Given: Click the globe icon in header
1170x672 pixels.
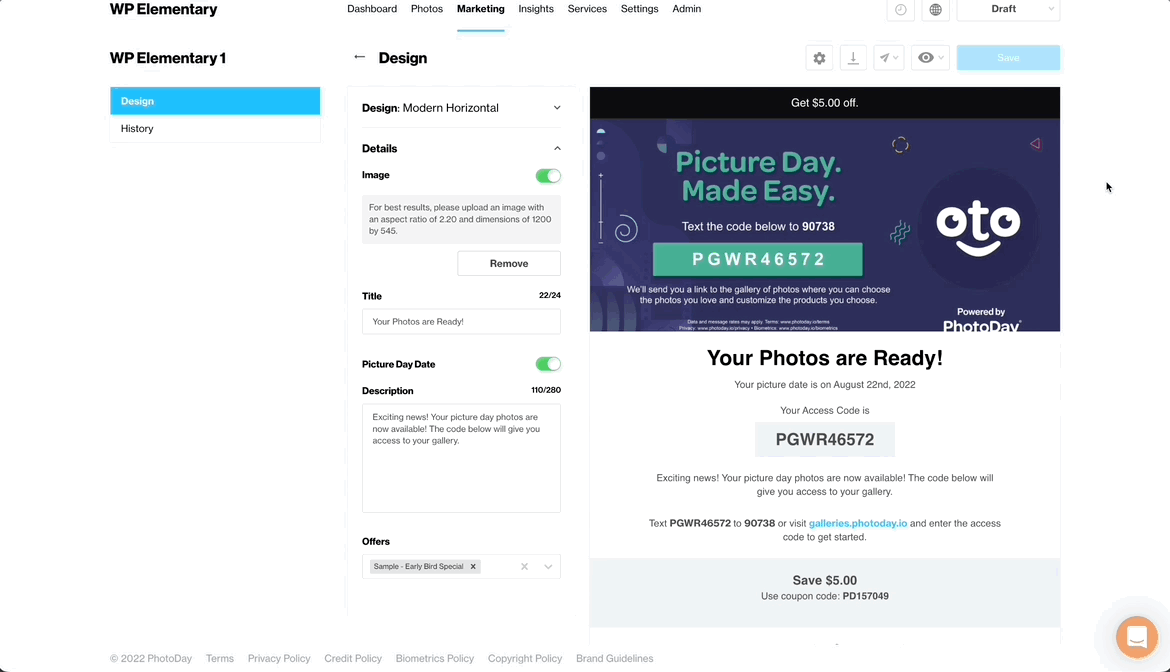Looking at the screenshot, I should click(x=935, y=9).
